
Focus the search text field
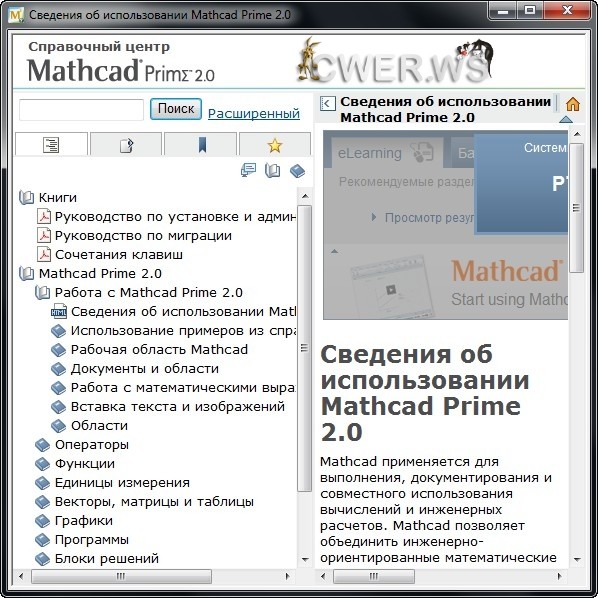pos(81,110)
